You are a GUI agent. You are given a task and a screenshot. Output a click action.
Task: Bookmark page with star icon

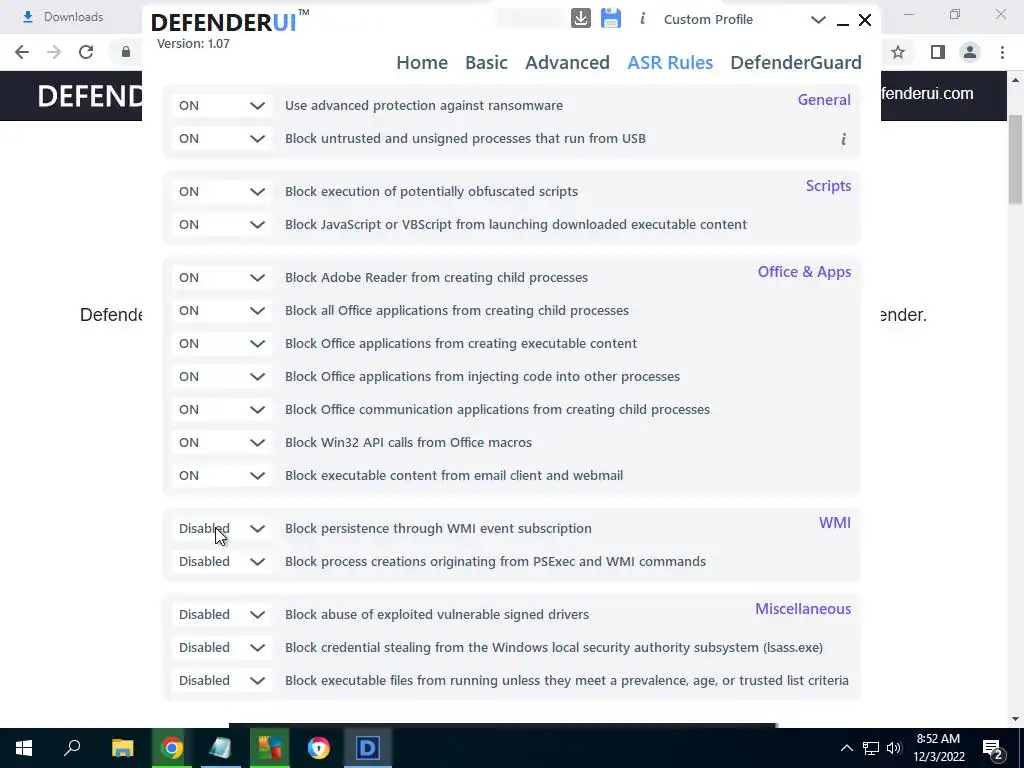(x=898, y=52)
